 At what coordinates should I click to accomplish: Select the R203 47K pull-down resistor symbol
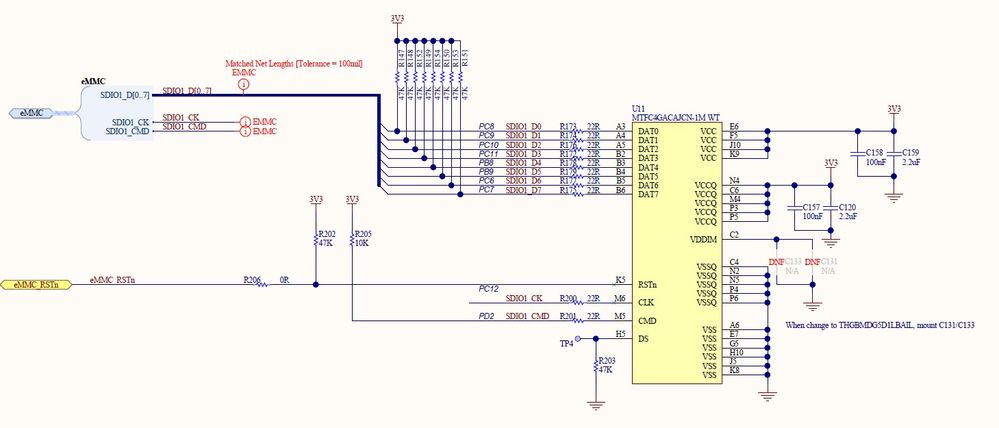coord(595,366)
